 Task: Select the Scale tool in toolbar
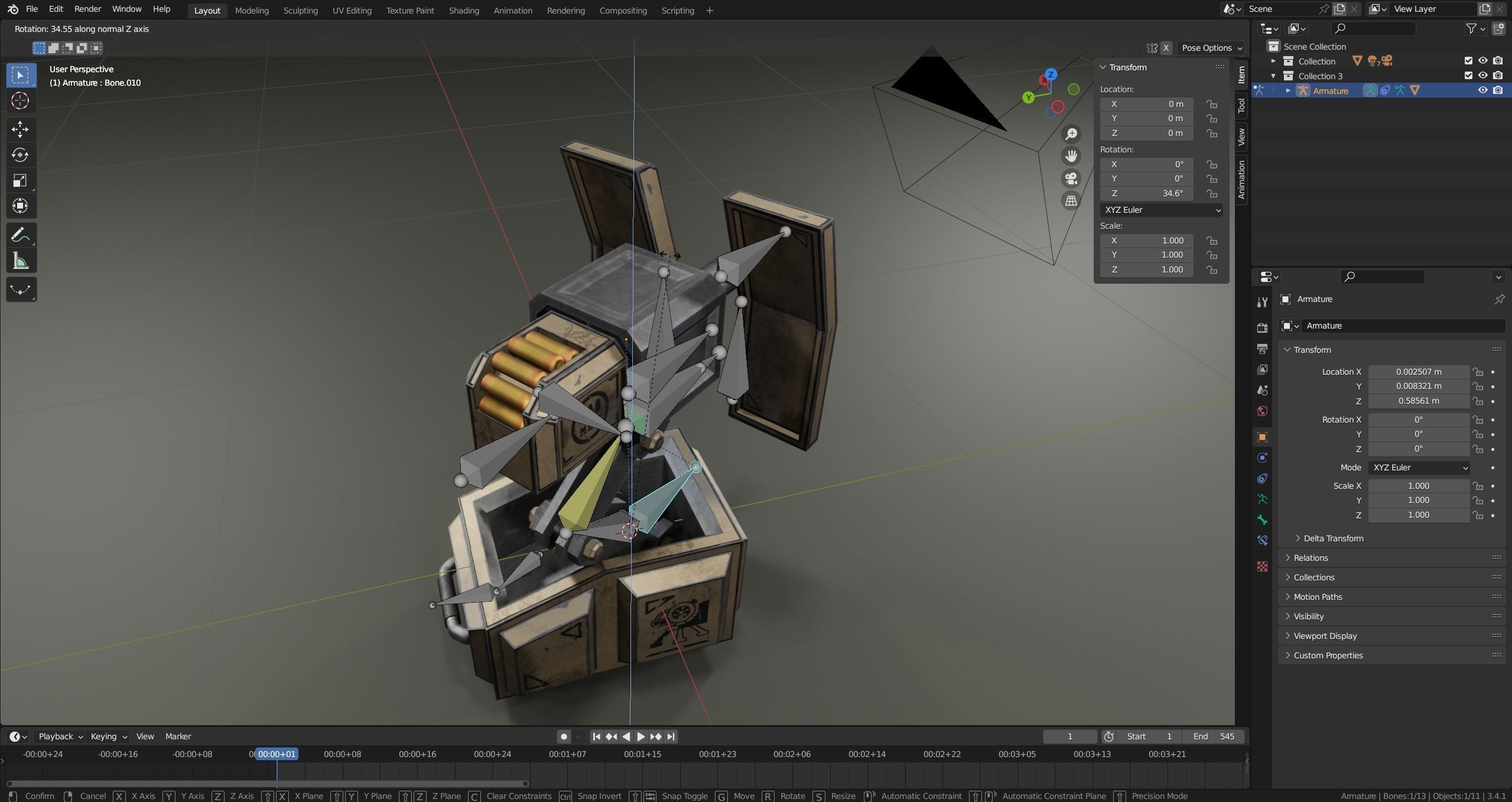[x=21, y=180]
